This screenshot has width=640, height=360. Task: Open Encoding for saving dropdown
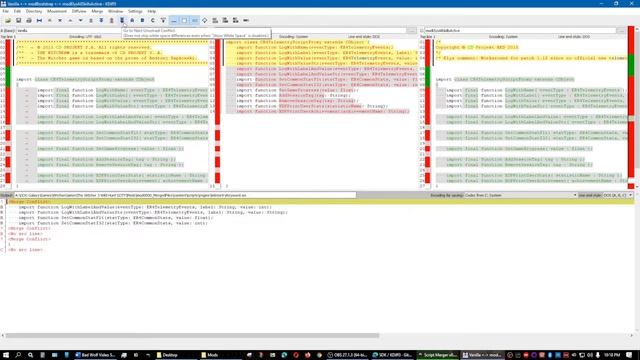521,195
